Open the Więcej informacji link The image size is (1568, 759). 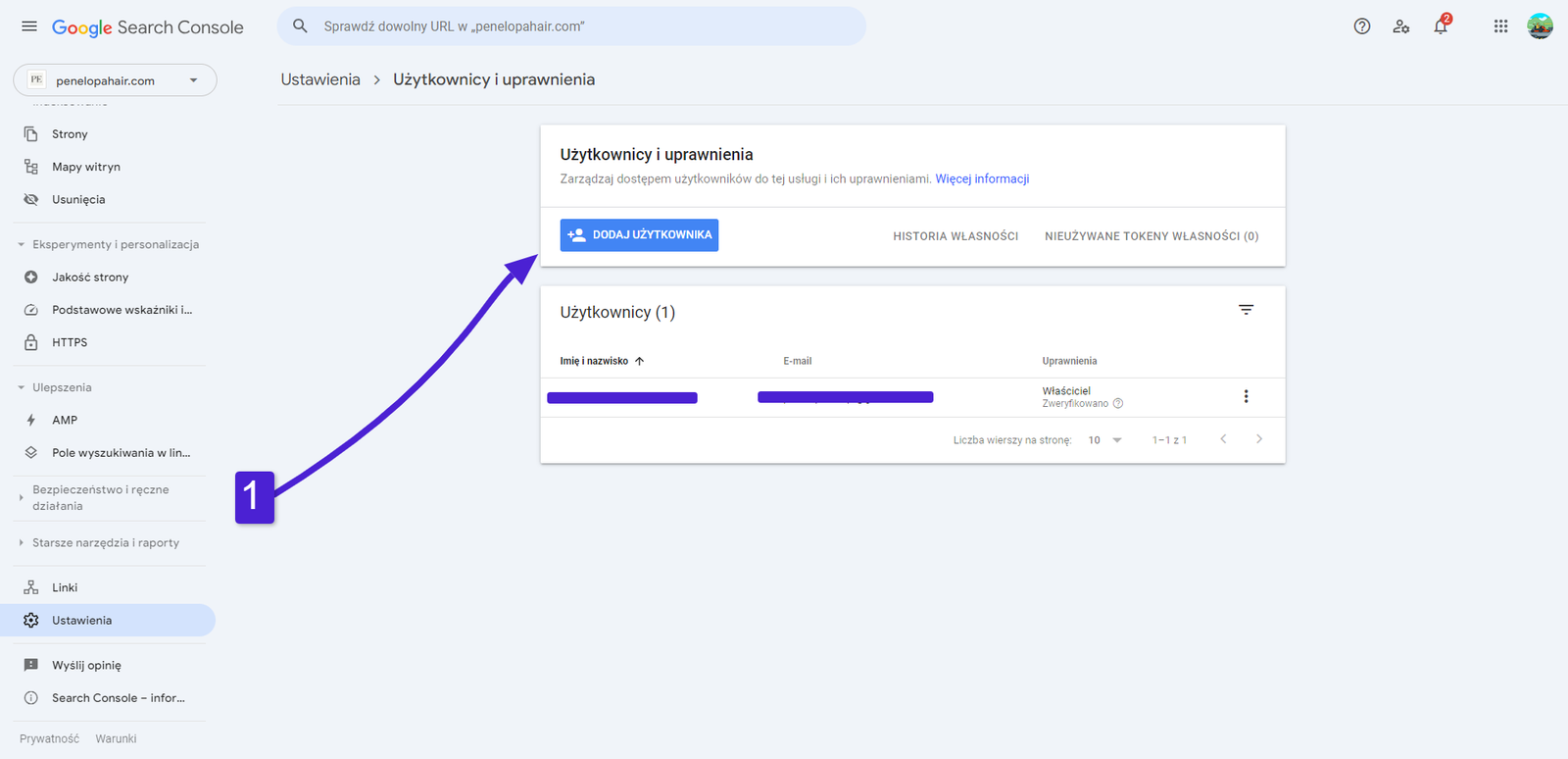pyautogui.click(x=982, y=178)
